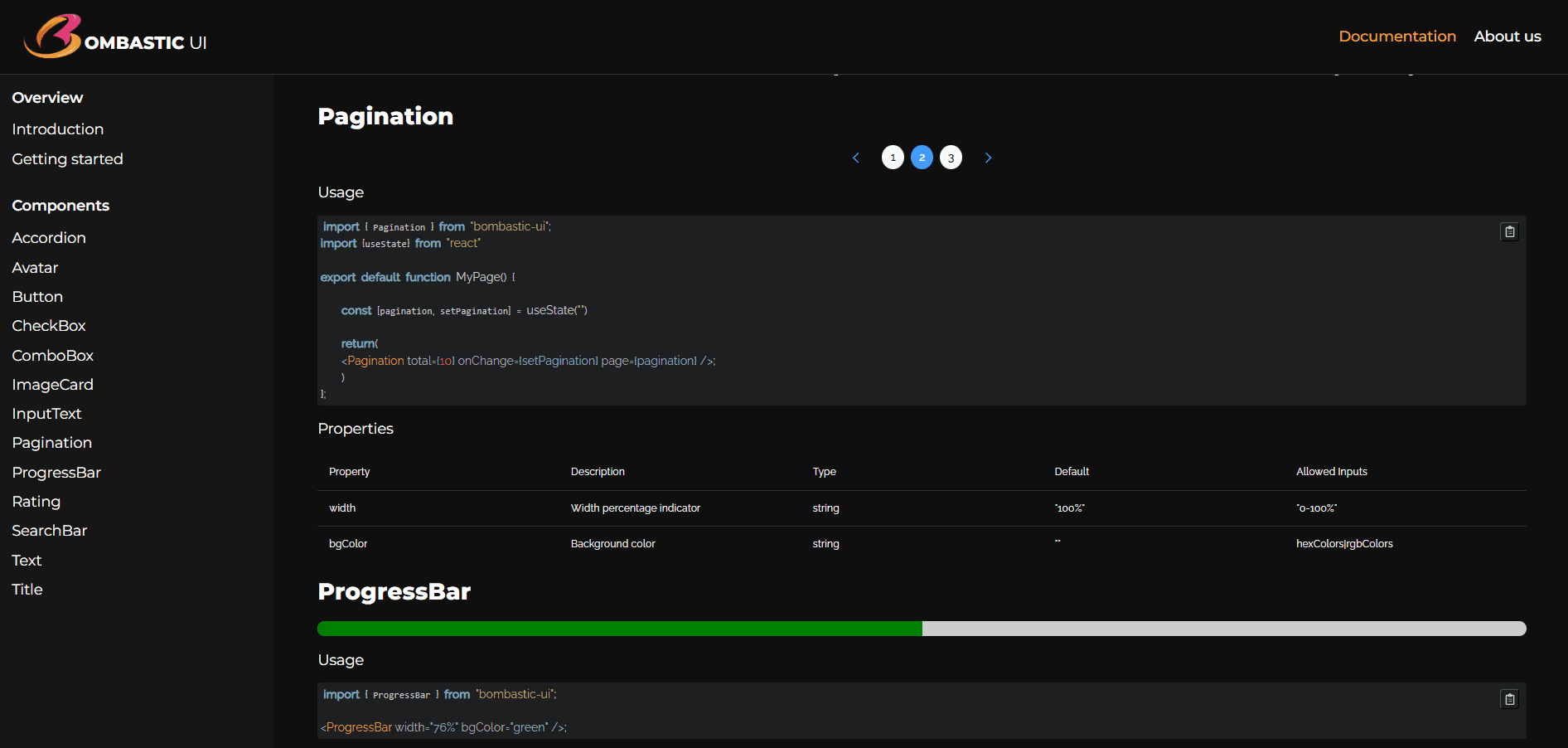Copy the Pagination usage code snippet
Viewport: 1568px width, 748px height.
click(x=1509, y=231)
